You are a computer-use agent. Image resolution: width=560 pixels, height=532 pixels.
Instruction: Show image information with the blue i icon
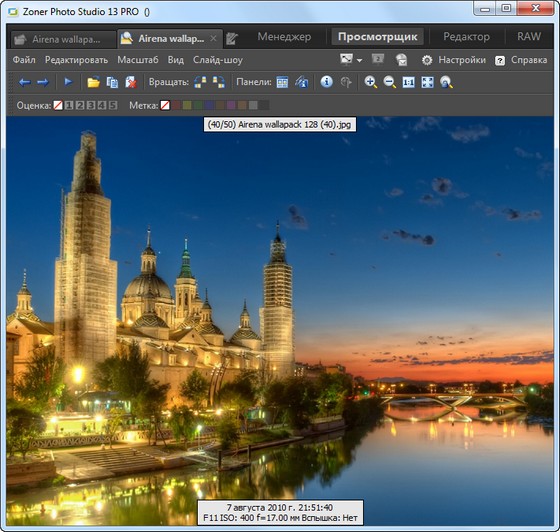click(326, 82)
